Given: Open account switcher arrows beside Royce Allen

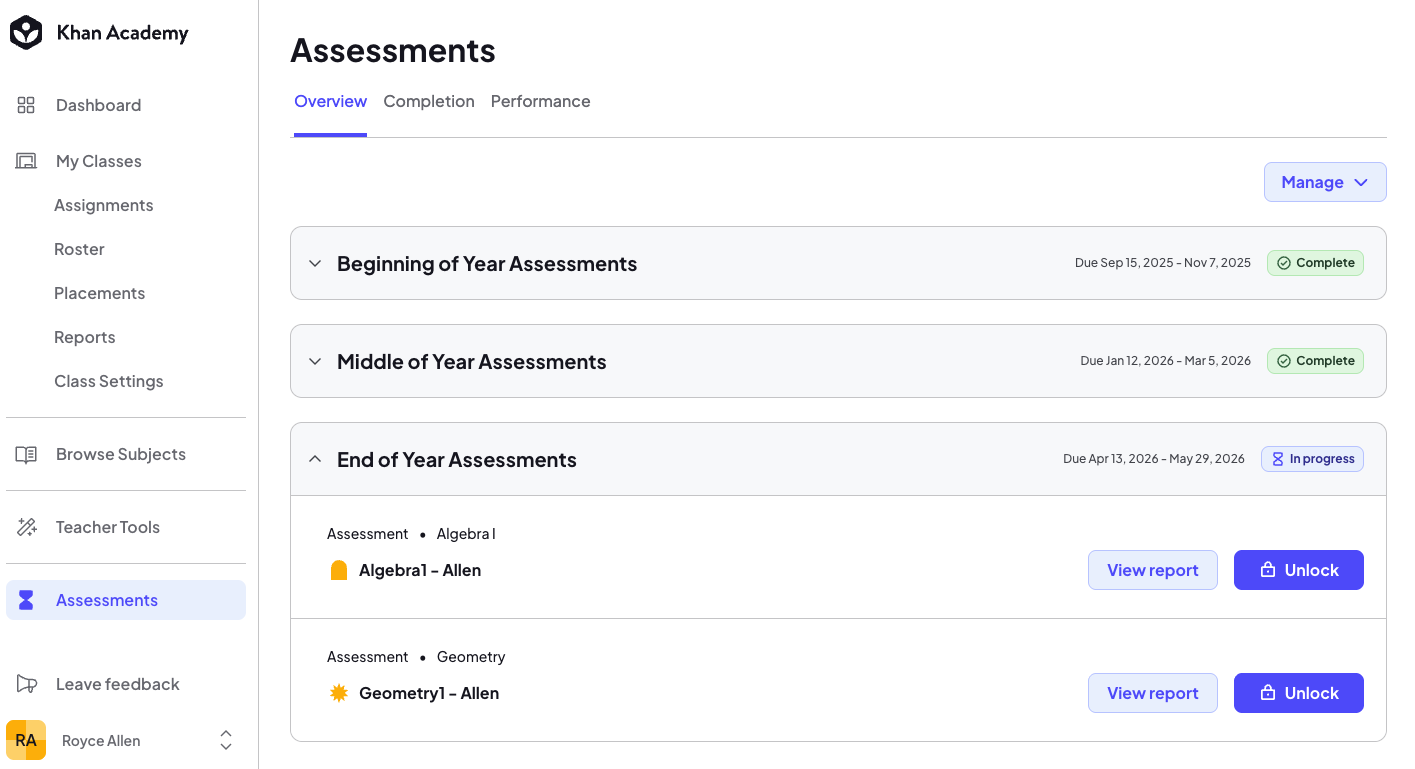Looking at the screenshot, I should (226, 740).
